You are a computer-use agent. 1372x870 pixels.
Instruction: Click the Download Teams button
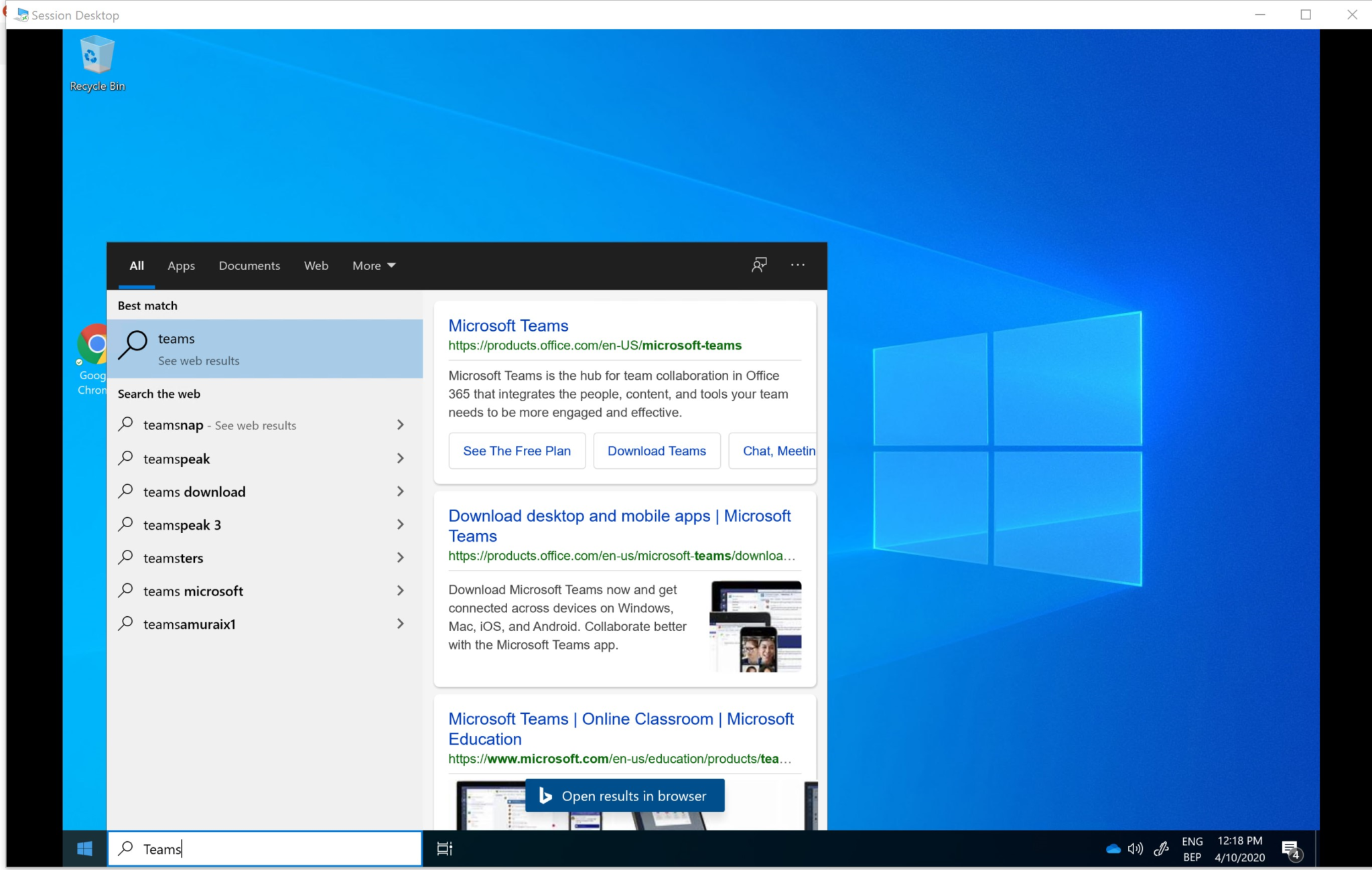[656, 450]
